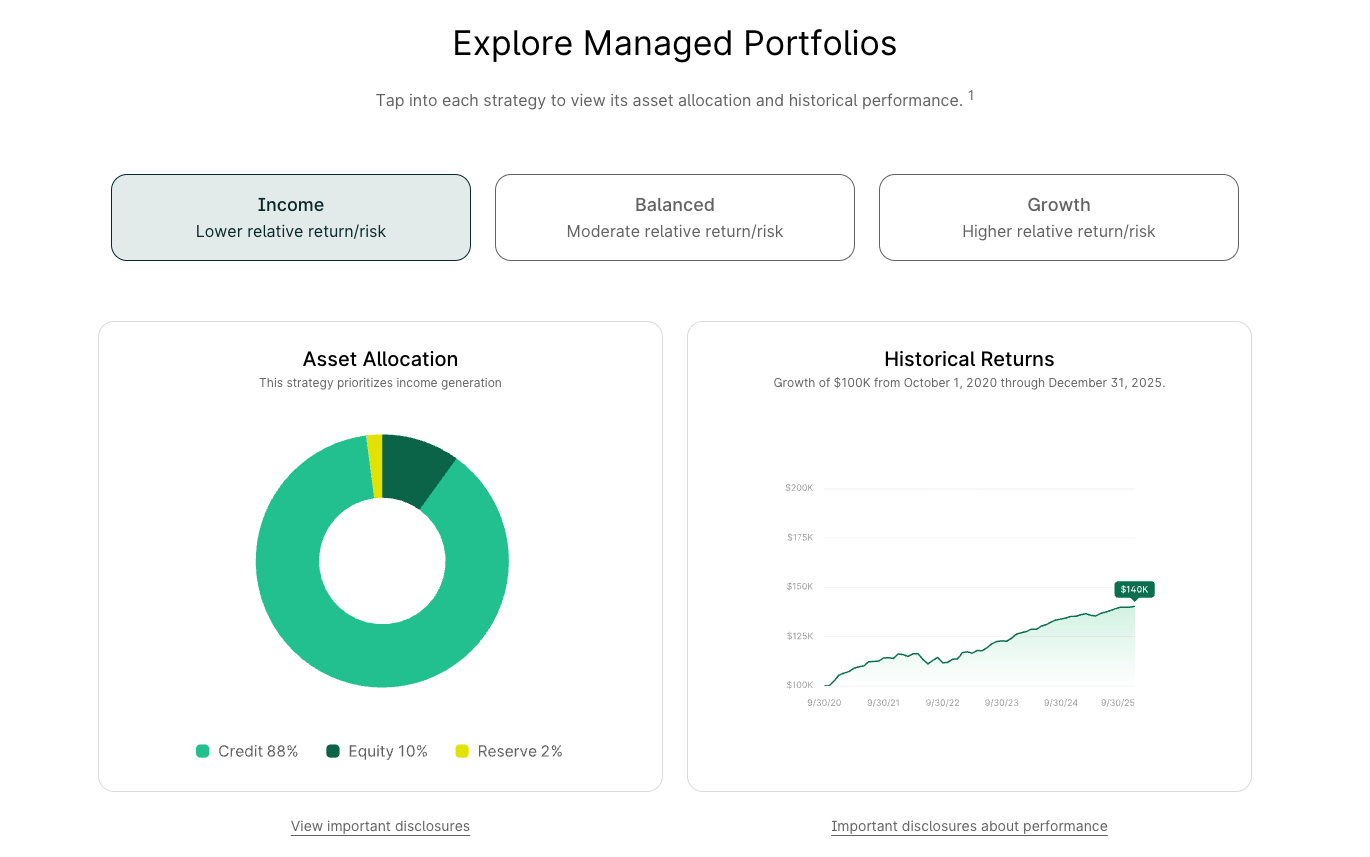Click the Explore Managed Portfolios heading
The image size is (1370, 857).
coord(675,43)
